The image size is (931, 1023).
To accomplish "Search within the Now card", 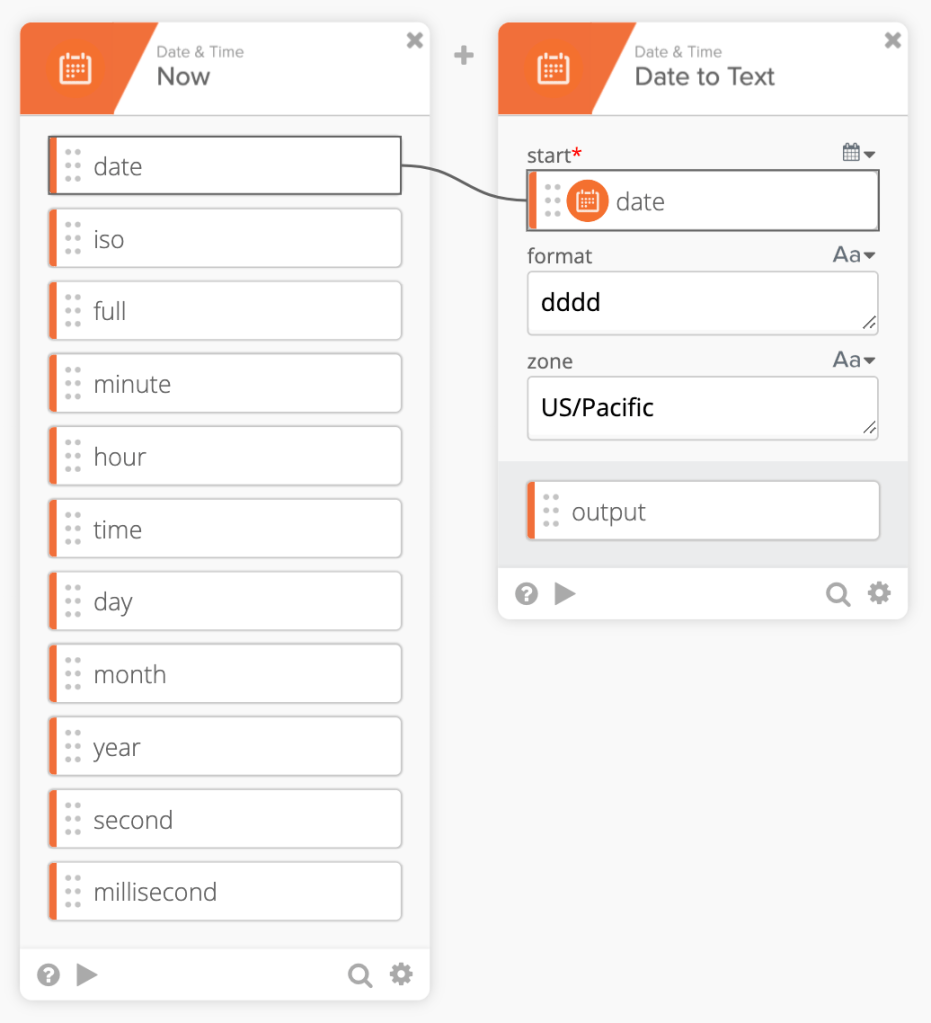I will (360, 975).
